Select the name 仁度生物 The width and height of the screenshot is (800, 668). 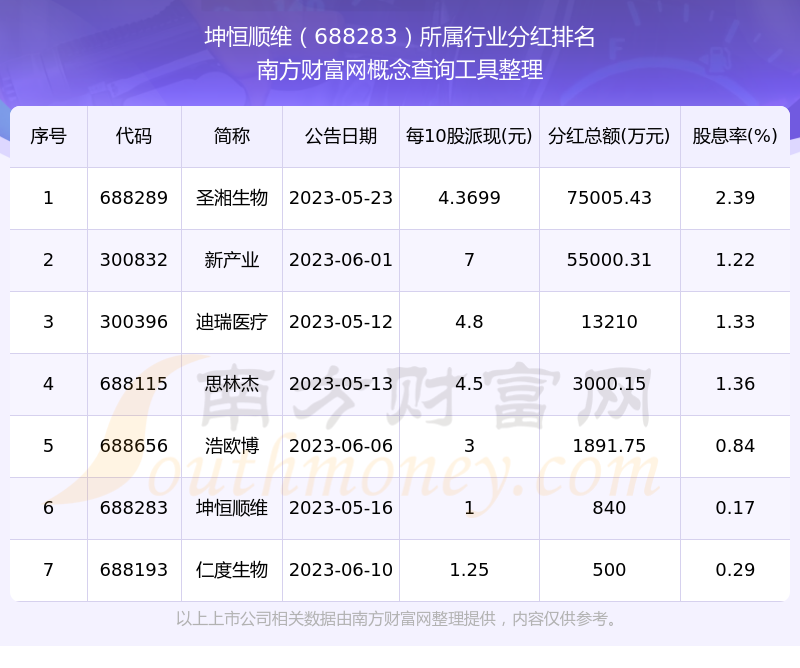(232, 570)
